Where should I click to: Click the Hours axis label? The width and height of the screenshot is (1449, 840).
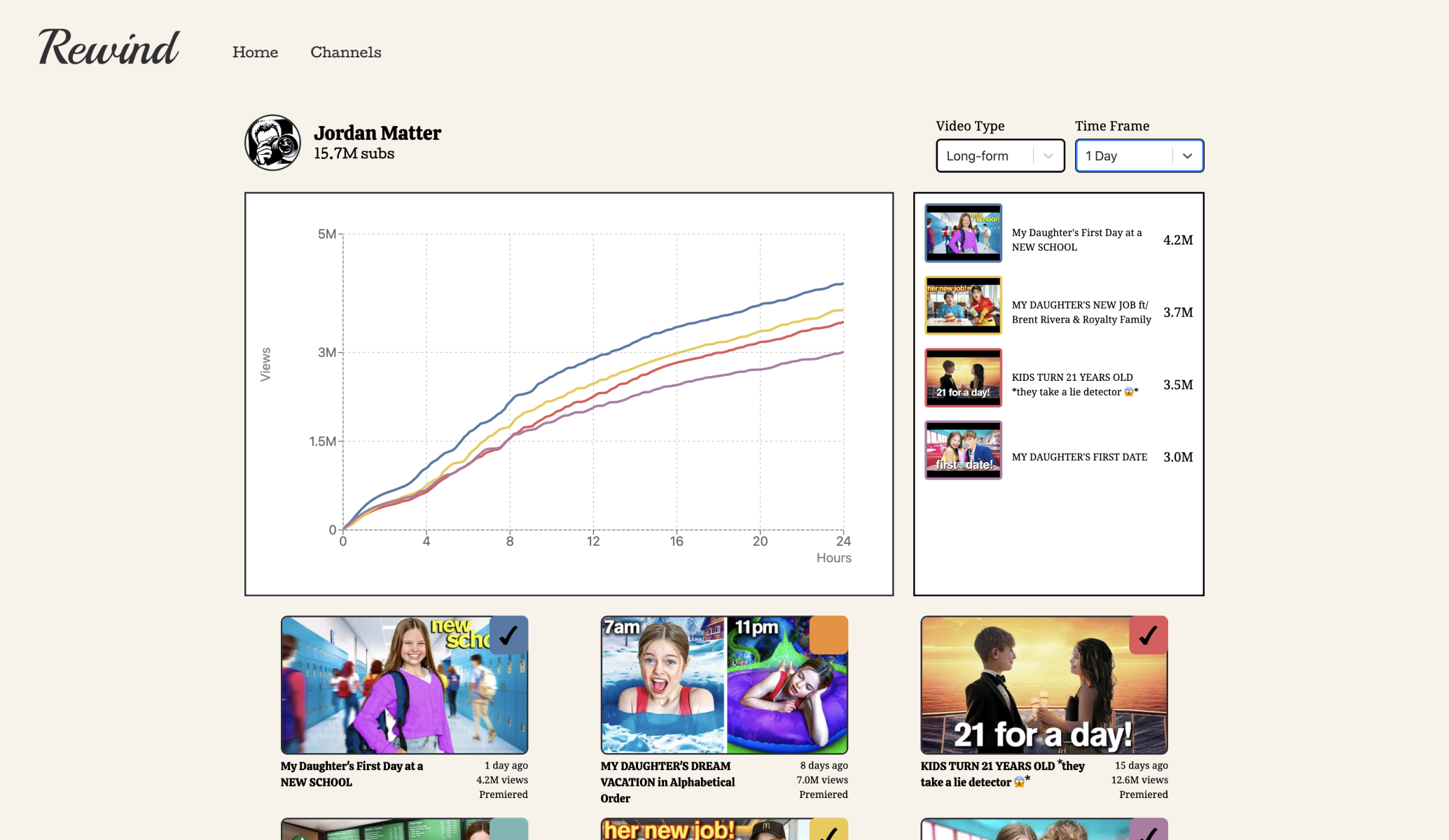834,558
